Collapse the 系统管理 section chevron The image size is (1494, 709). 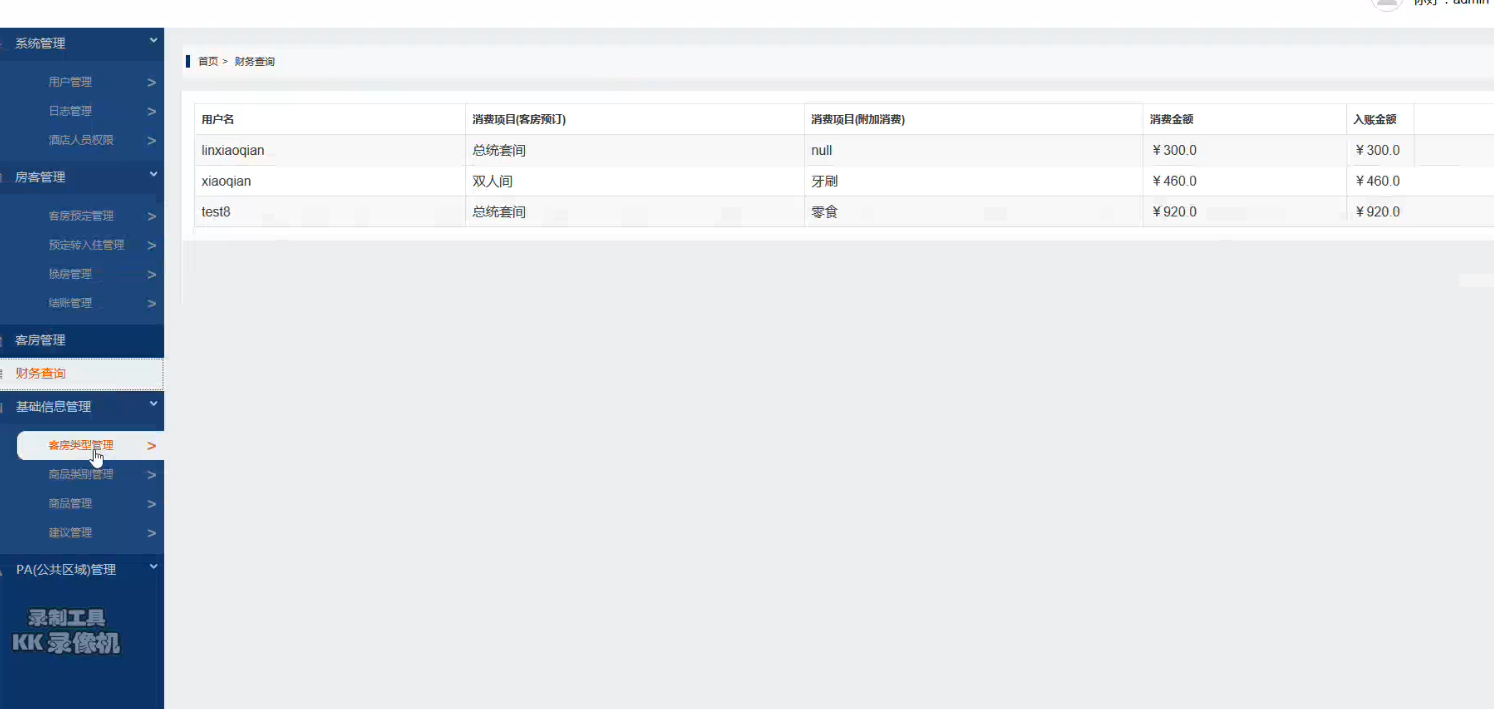pos(153,41)
